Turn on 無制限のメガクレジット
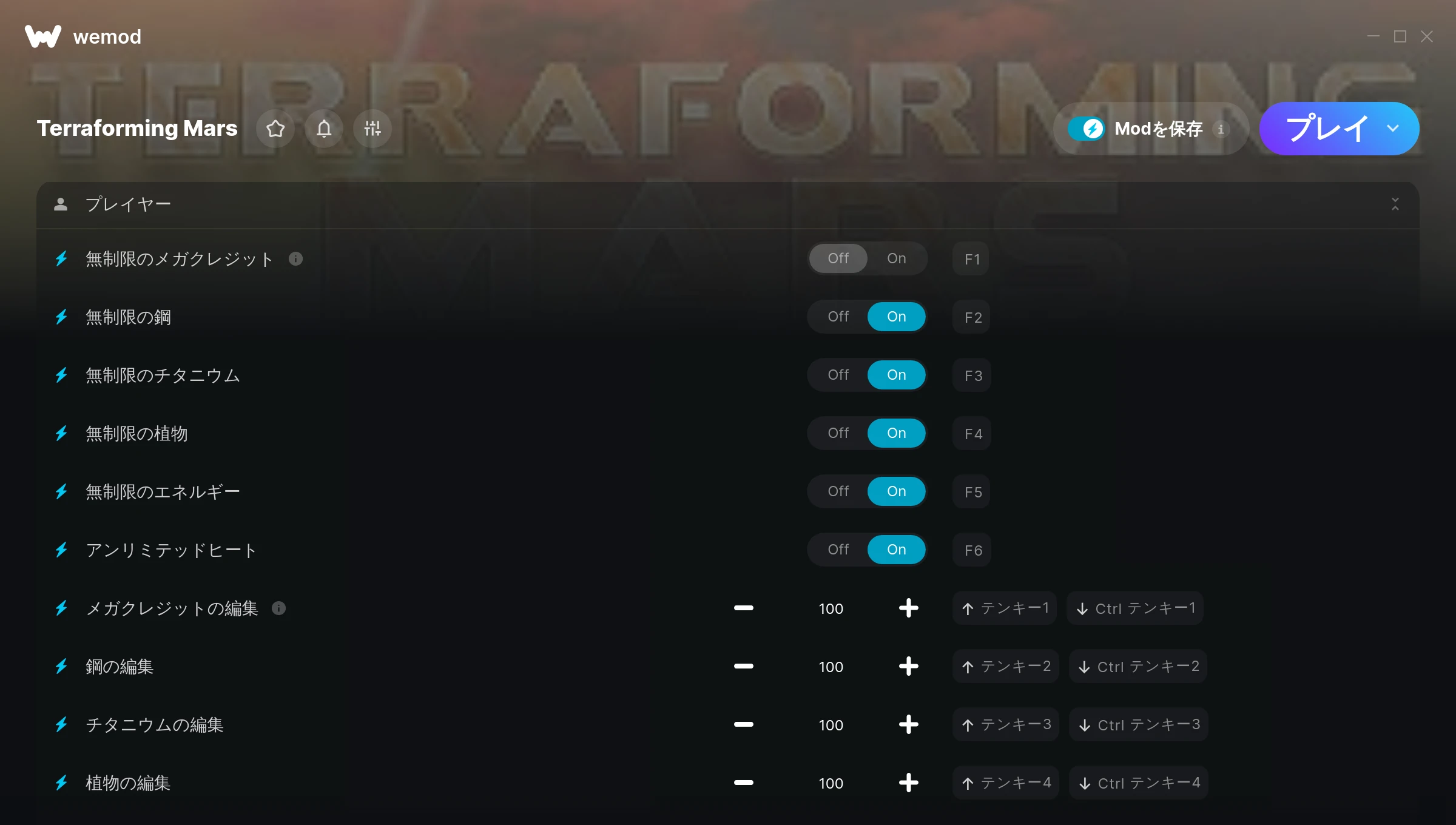 pyautogui.click(x=897, y=258)
